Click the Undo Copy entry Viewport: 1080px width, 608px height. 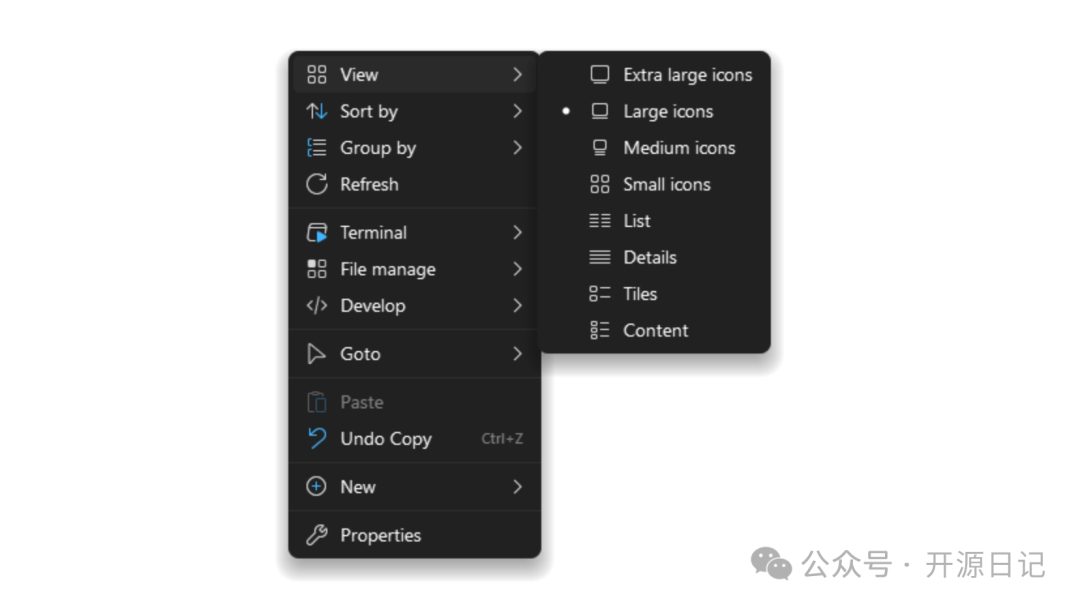click(385, 439)
